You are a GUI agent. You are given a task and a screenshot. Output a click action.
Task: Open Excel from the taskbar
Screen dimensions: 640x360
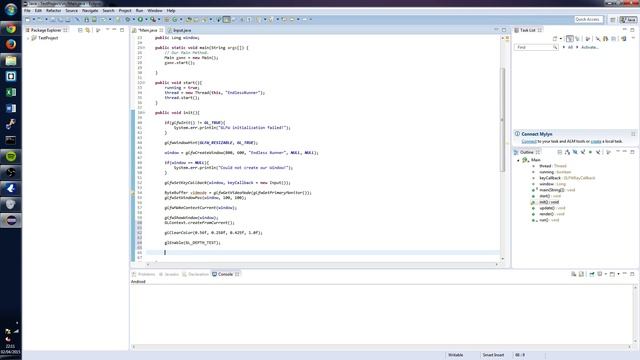click(11, 92)
